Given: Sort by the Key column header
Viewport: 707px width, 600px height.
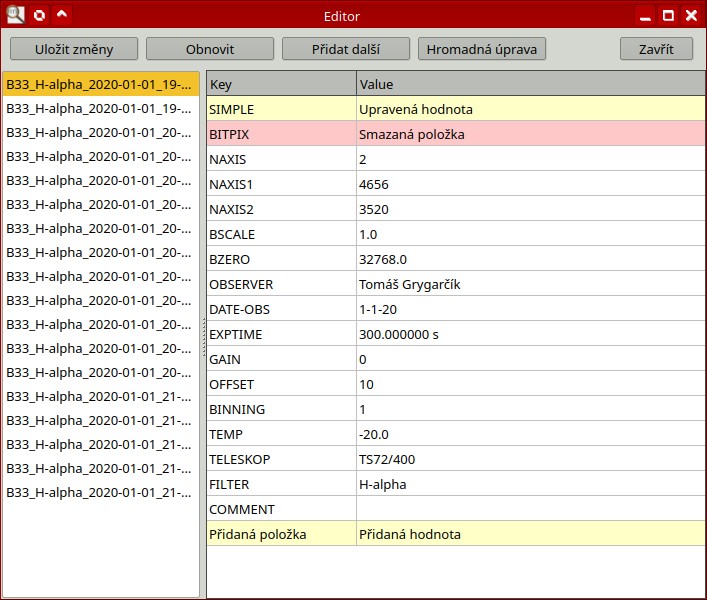Looking at the screenshot, I should pyautogui.click(x=281, y=85).
